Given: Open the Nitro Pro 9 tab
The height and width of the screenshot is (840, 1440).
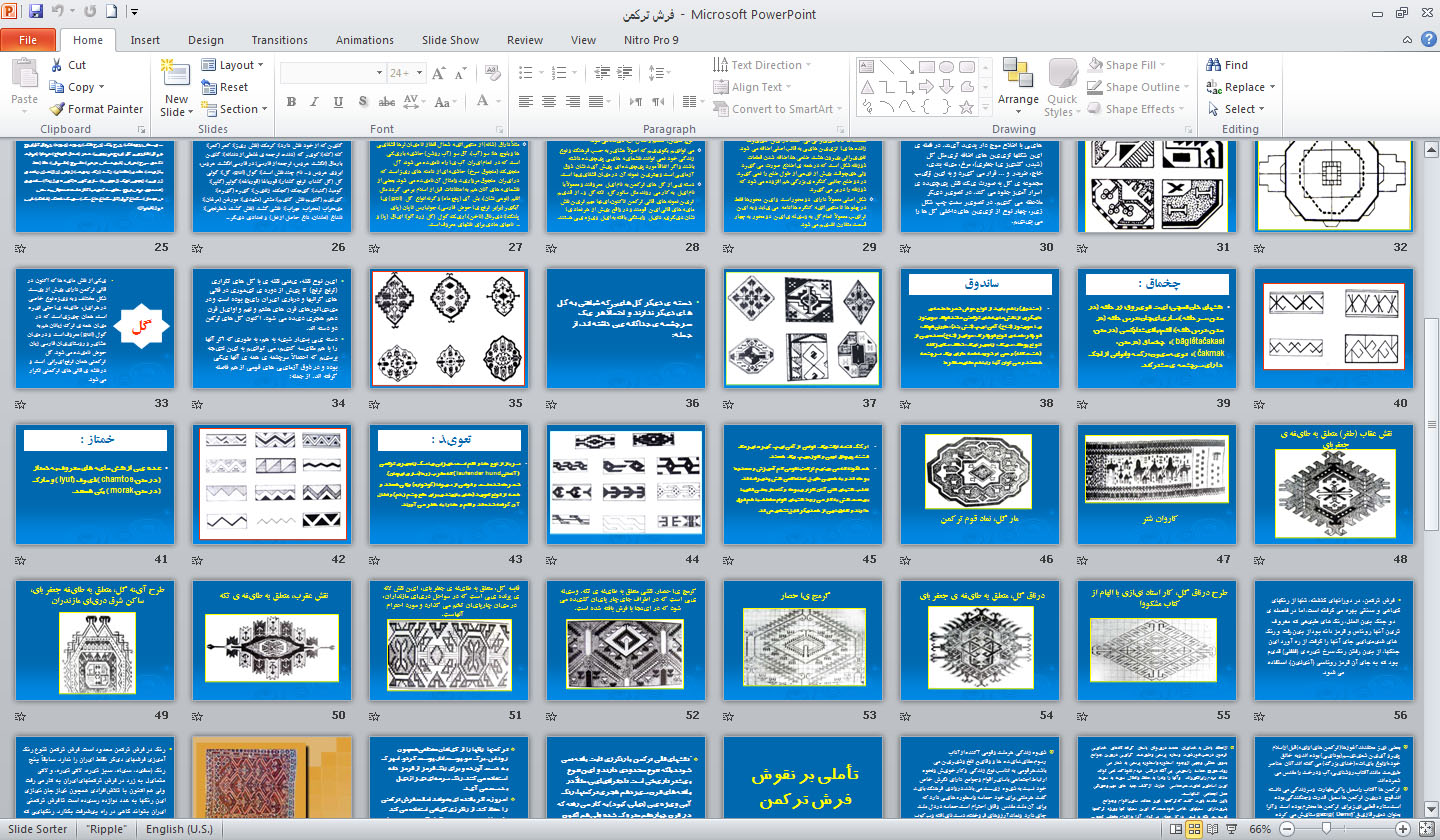Looking at the screenshot, I should (x=651, y=40).
